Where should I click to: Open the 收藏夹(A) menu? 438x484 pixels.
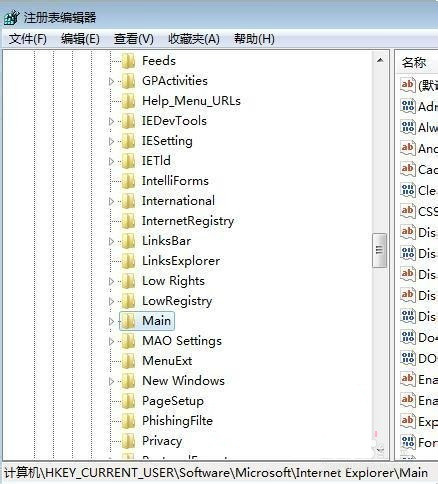194,39
